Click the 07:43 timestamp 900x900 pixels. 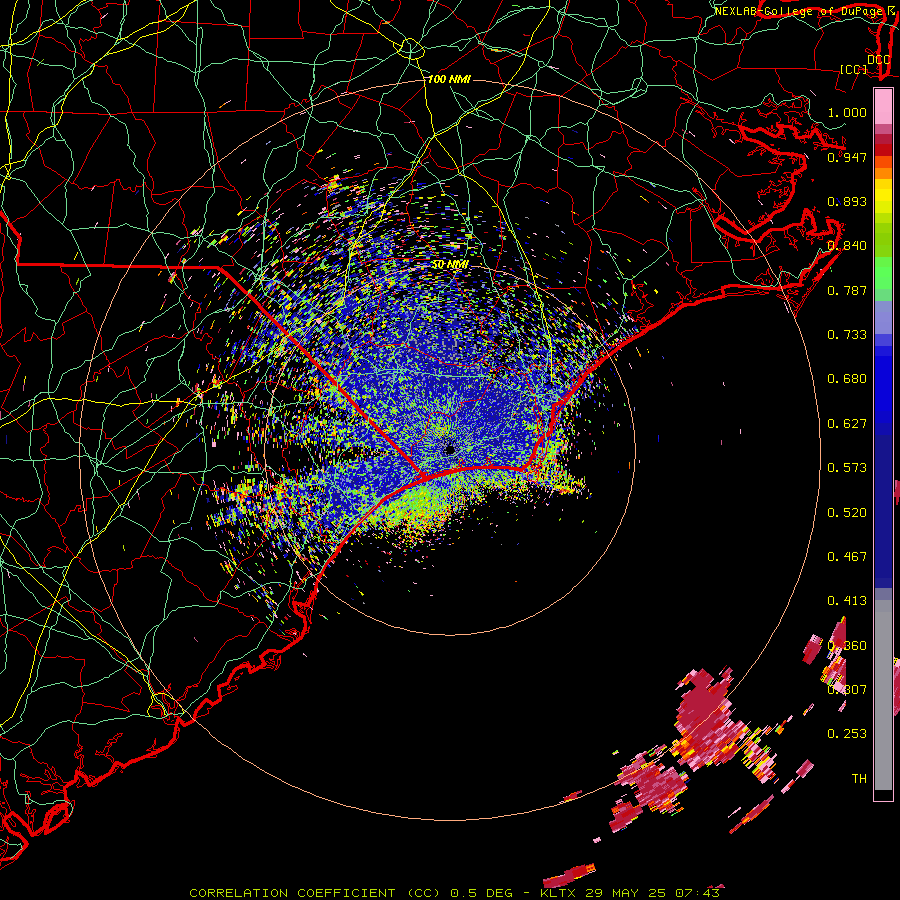(697, 893)
